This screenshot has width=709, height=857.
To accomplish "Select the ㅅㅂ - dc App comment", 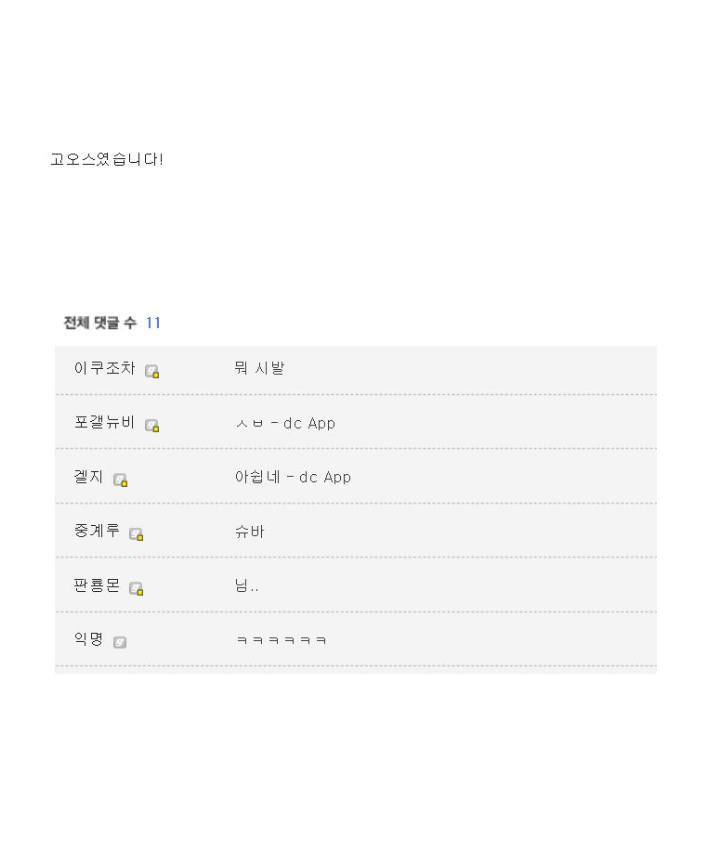I will click(285, 423).
